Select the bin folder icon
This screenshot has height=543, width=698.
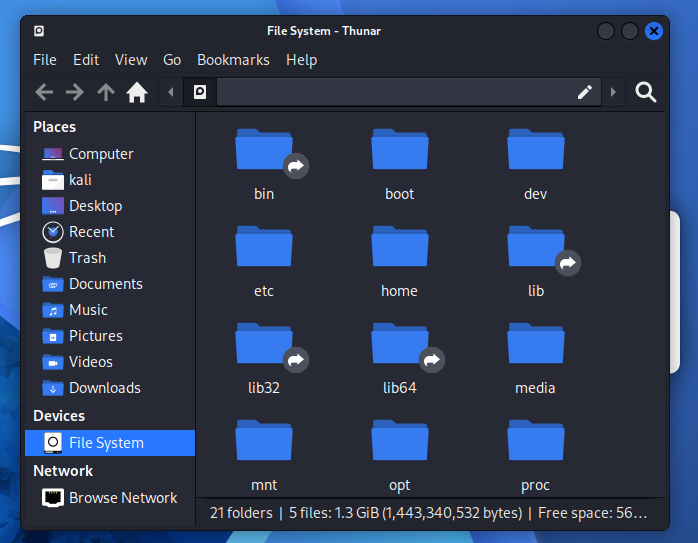tap(264, 150)
